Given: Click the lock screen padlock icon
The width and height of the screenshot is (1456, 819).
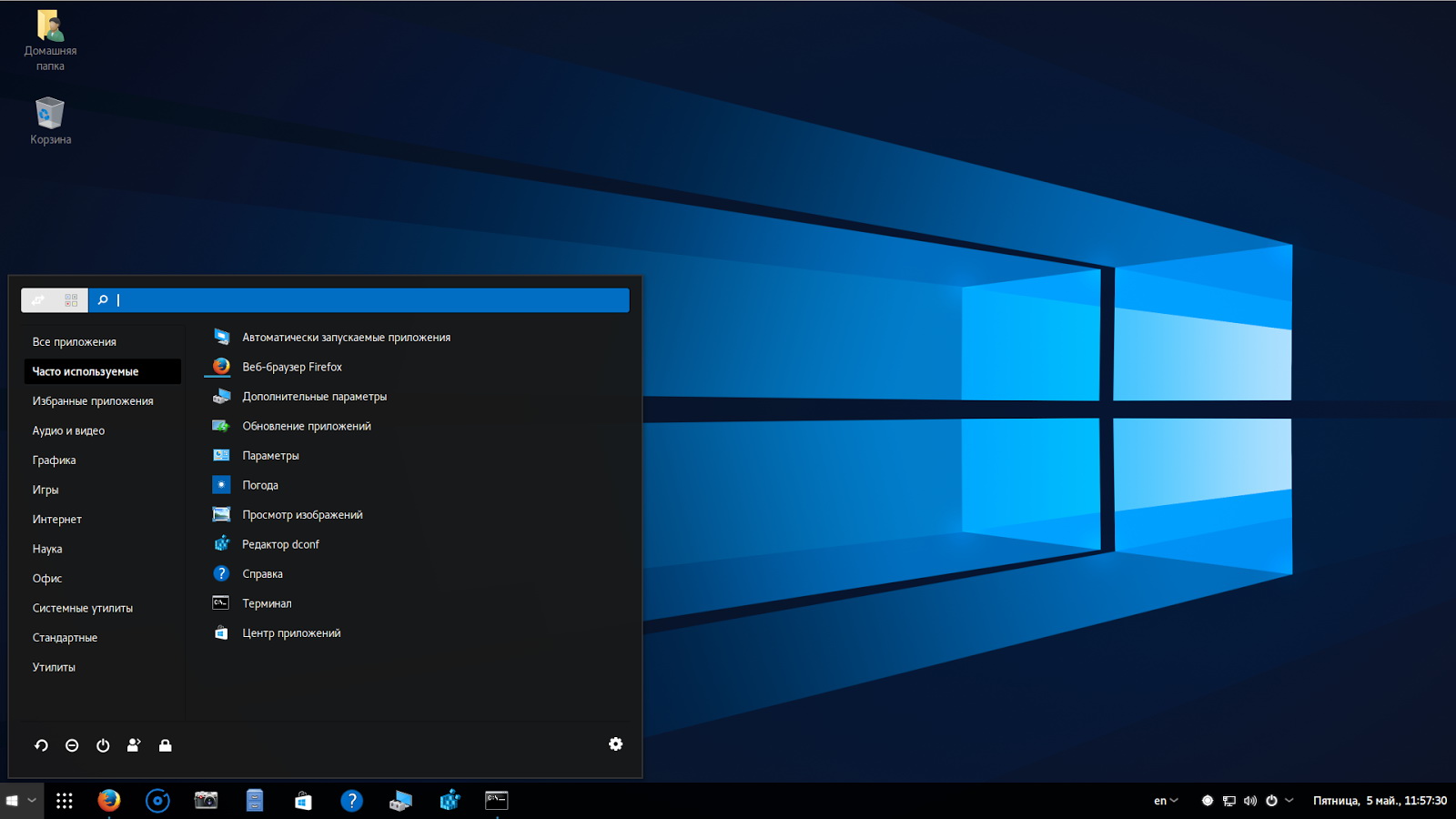Looking at the screenshot, I should pyautogui.click(x=165, y=745).
